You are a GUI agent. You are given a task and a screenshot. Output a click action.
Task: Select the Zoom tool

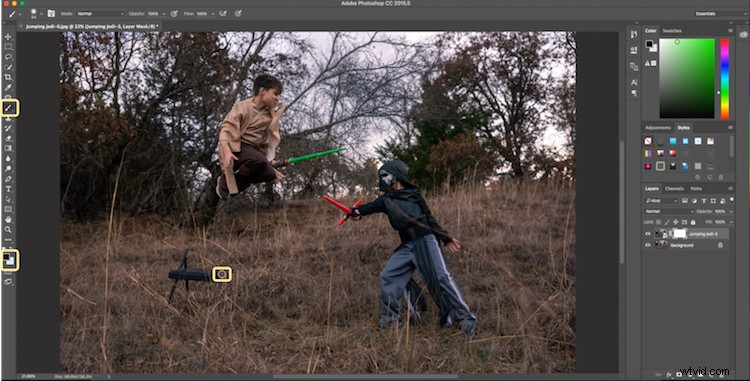pyautogui.click(x=8, y=229)
